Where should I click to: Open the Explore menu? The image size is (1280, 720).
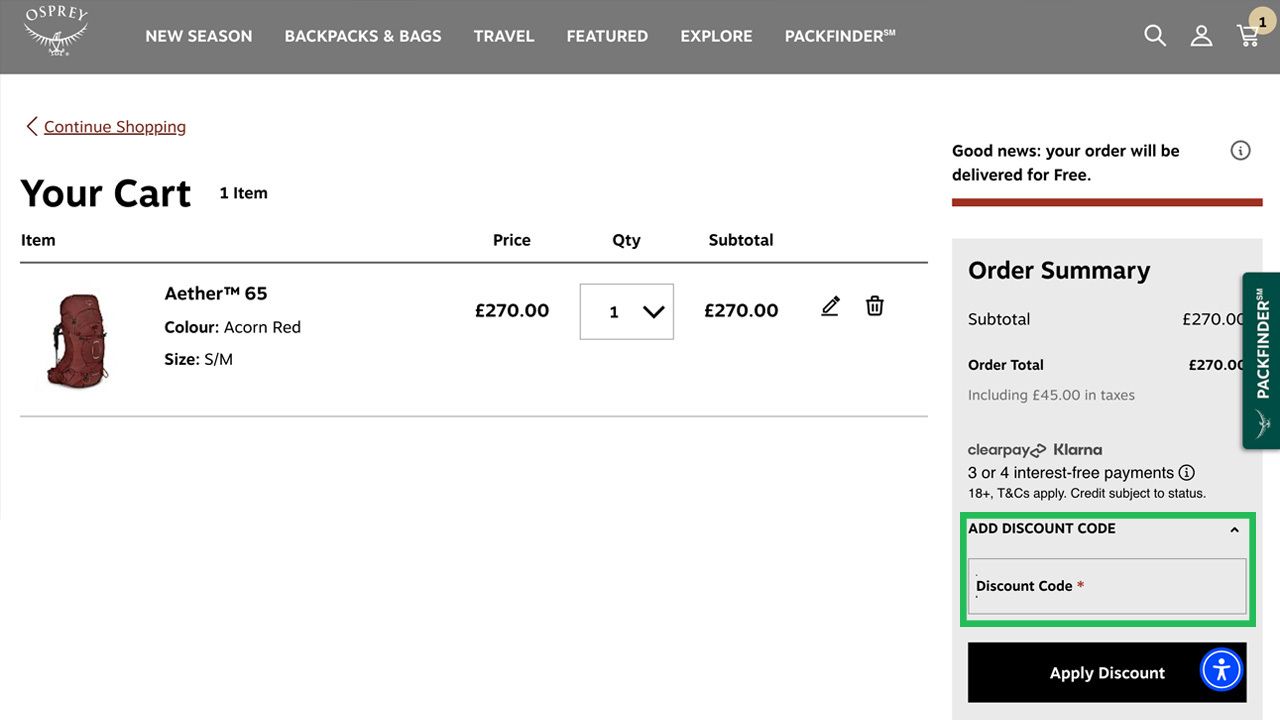pos(716,36)
